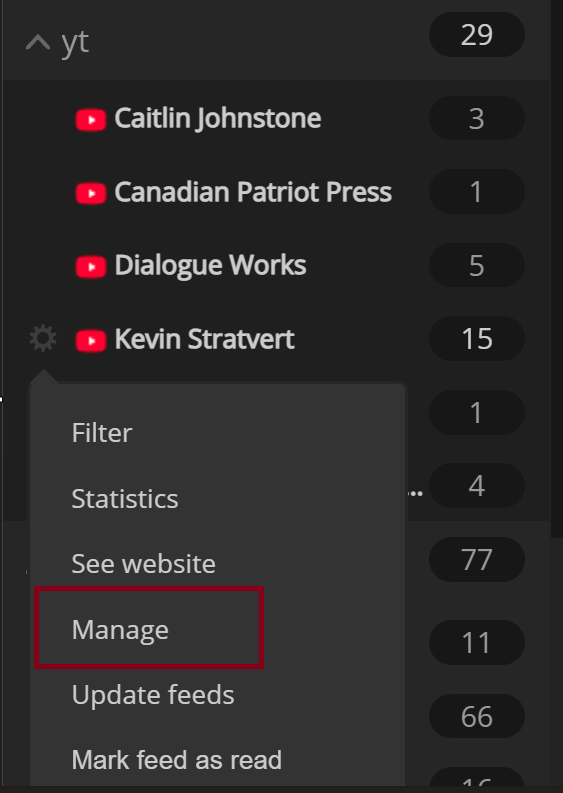Screen dimensions: 563x793
Task: Choose Manage in the feed menu
Action: tap(149, 628)
